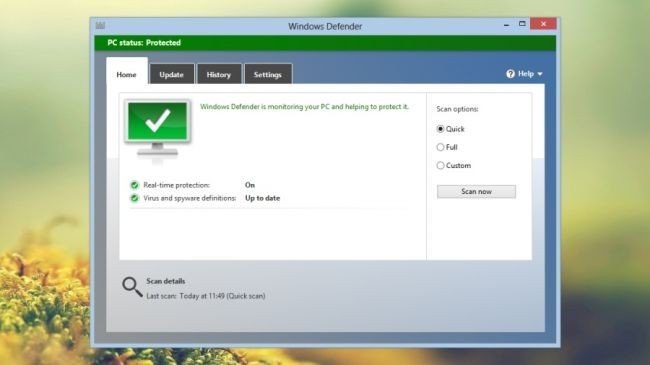
Task: Minimize the Windows Defender window
Action: coord(506,24)
